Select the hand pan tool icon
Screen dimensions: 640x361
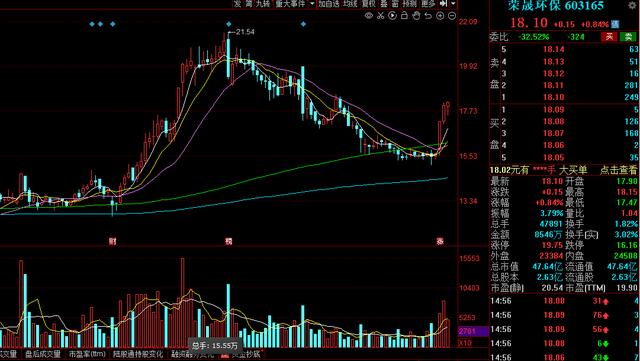click(x=416, y=16)
